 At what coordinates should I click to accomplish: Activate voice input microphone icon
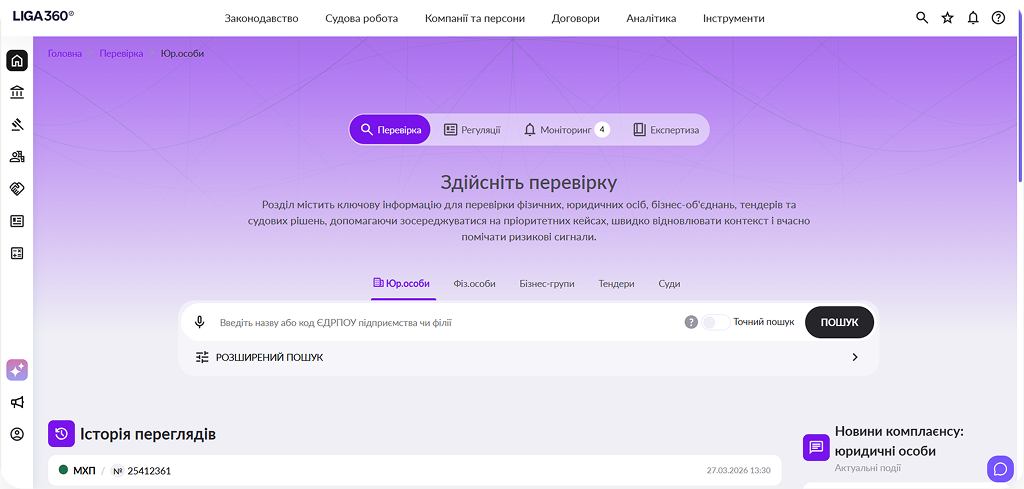pos(200,323)
